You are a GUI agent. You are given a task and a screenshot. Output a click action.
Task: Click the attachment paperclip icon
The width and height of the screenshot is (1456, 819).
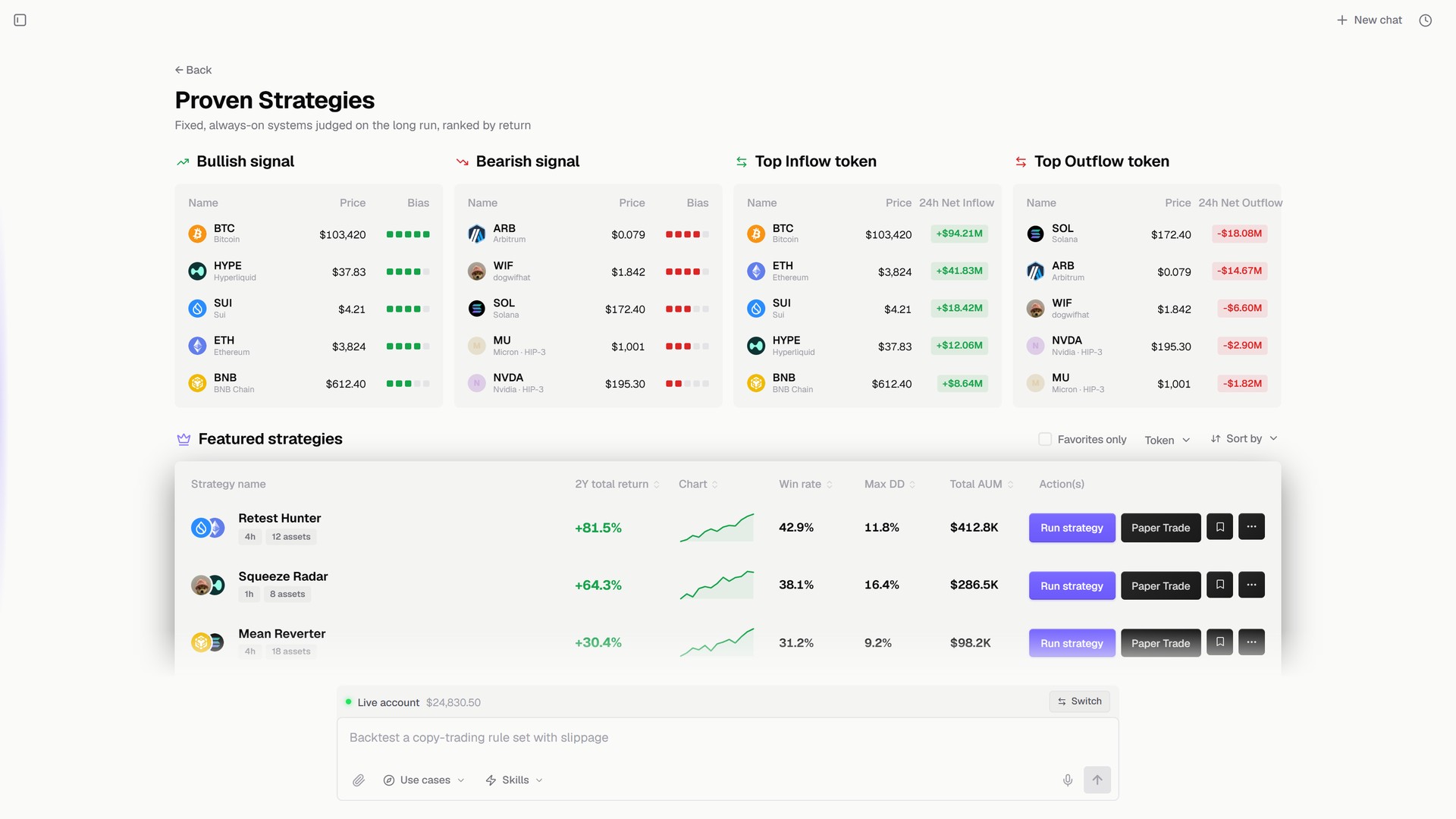(359, 780)
